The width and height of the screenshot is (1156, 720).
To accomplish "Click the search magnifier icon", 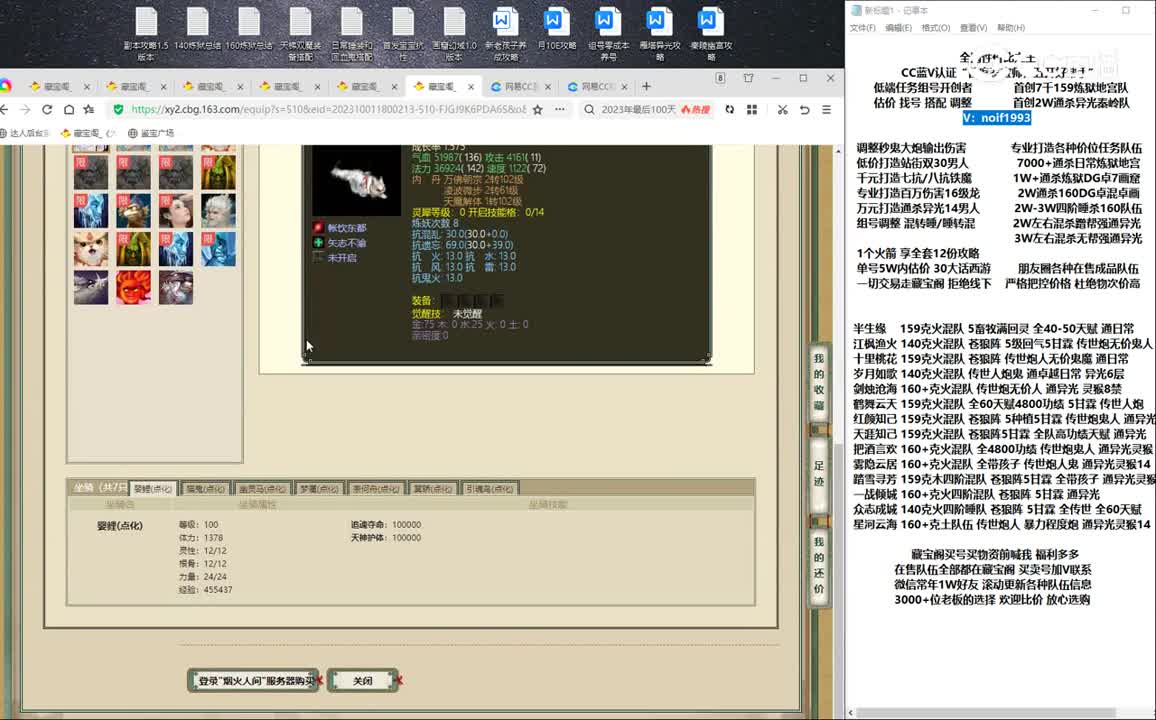I will point(589,109).
